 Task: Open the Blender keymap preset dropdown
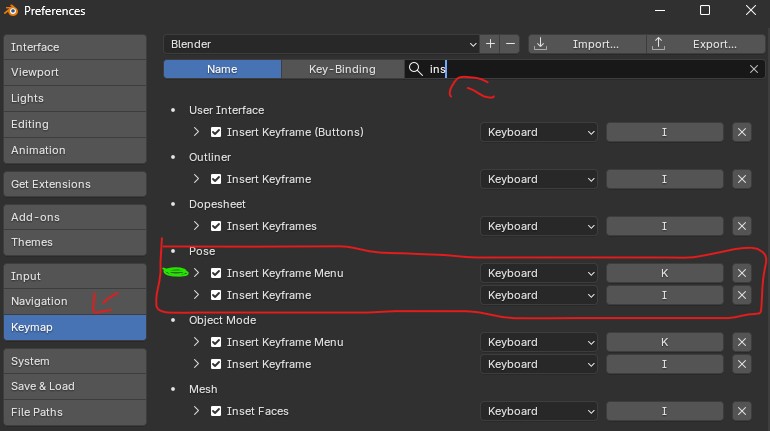coord(321,44)
